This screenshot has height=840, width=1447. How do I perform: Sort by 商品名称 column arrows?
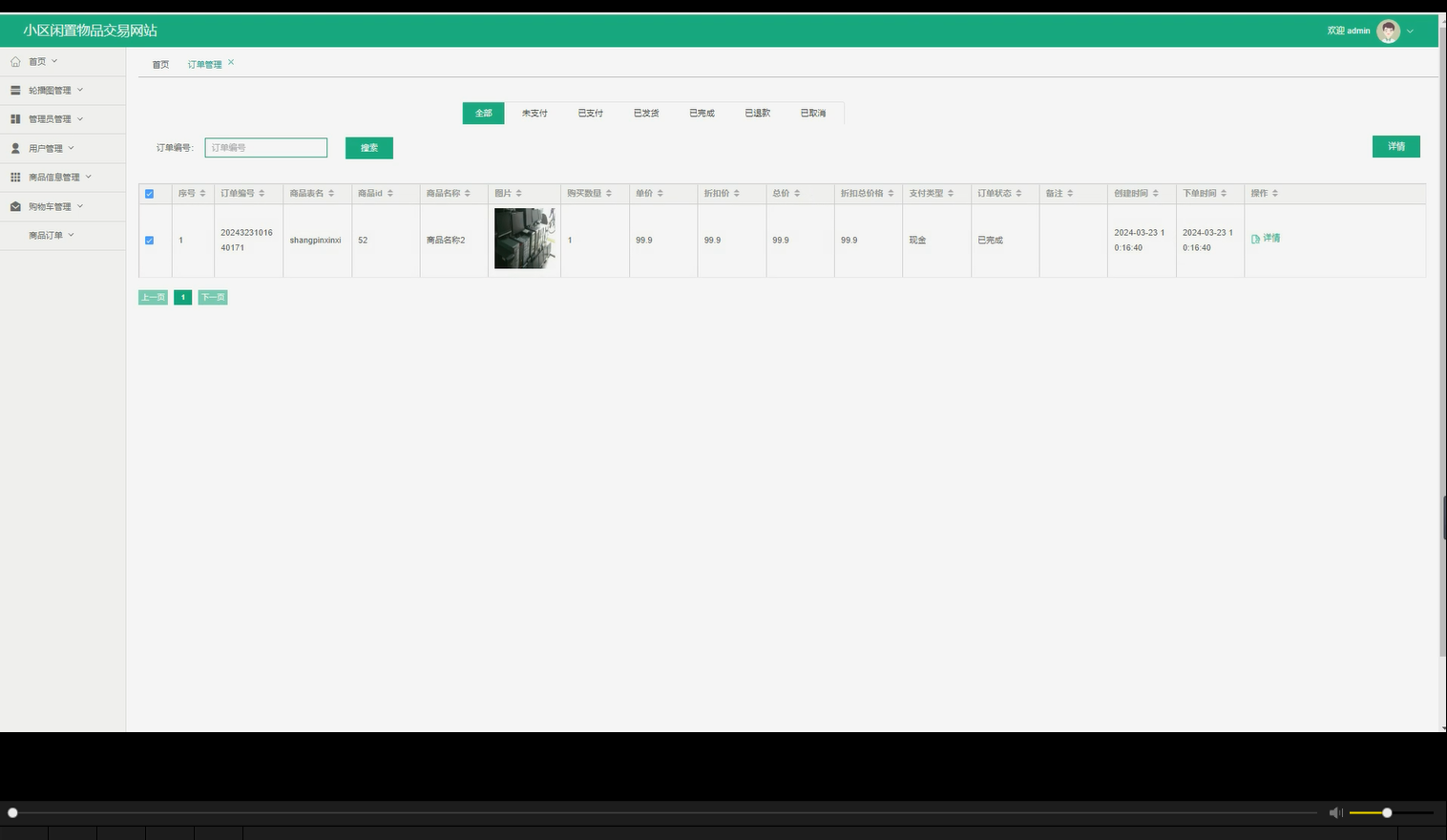click(468, 193)
